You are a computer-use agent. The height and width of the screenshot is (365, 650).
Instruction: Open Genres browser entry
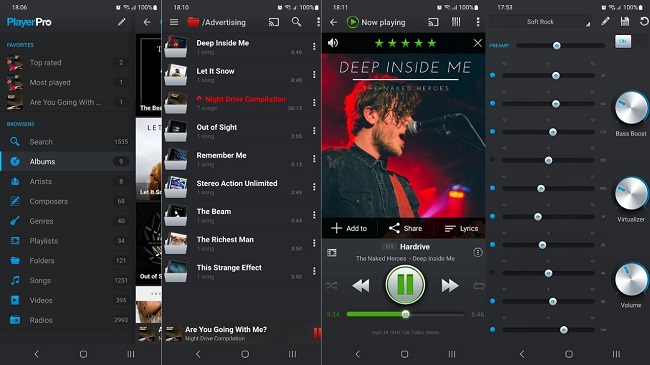[x=67, y=221]
